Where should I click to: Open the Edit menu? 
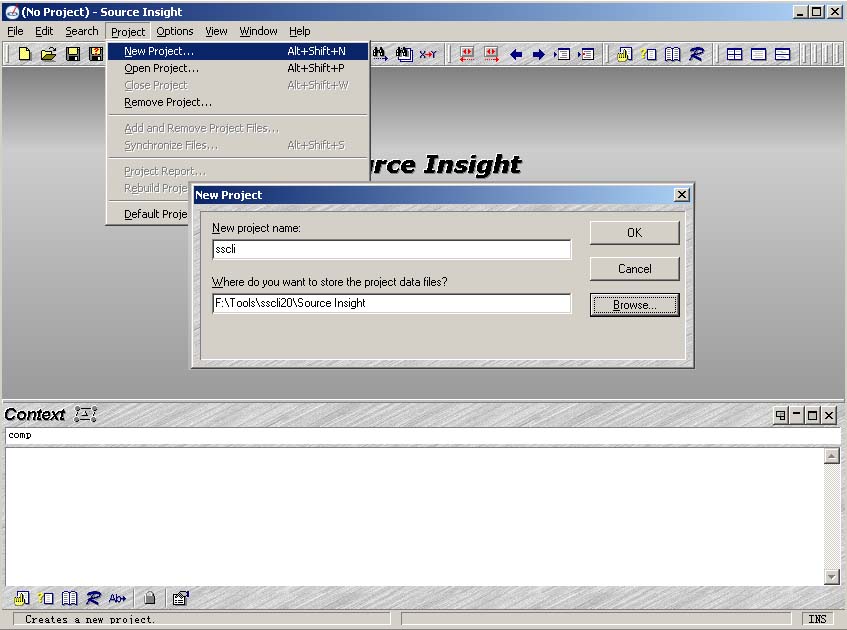tap(44, 31)
